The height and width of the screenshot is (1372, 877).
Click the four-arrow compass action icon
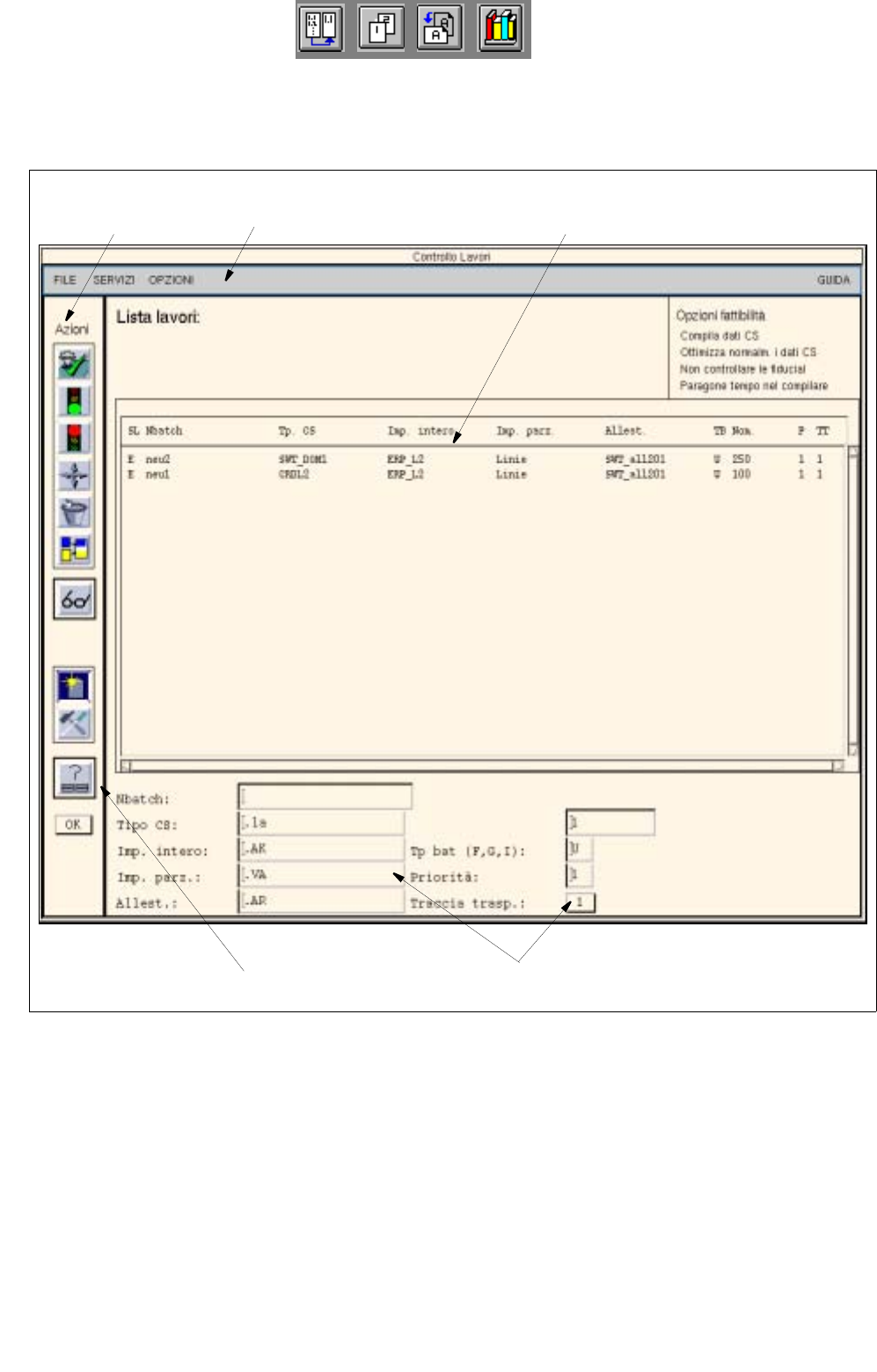coord(74,475)
